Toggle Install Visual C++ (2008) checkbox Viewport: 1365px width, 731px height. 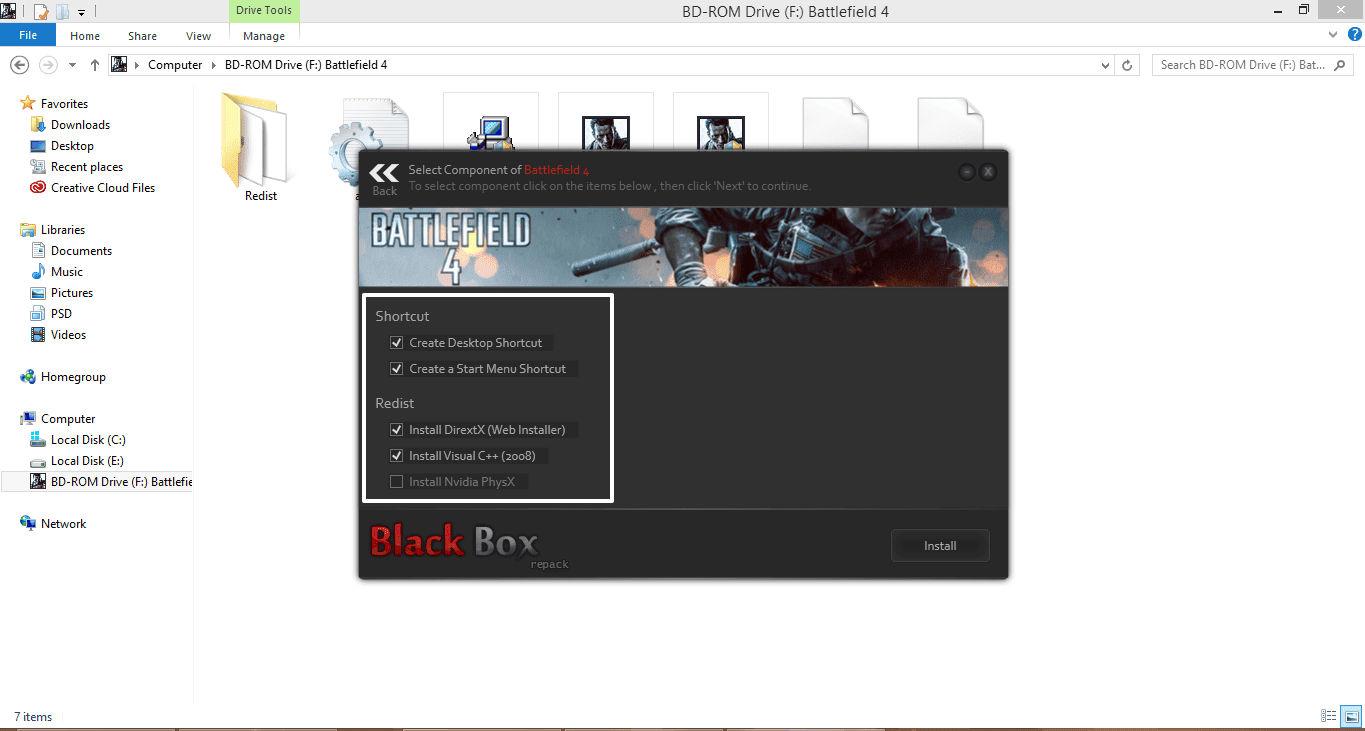(397, 455)
